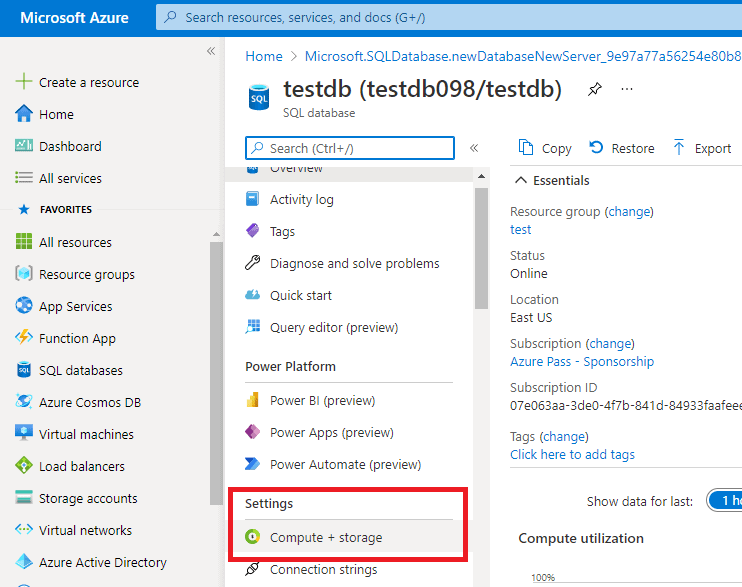Click the Quick start cloud icon
742x587 pixels.
click(x=253, y=295)
